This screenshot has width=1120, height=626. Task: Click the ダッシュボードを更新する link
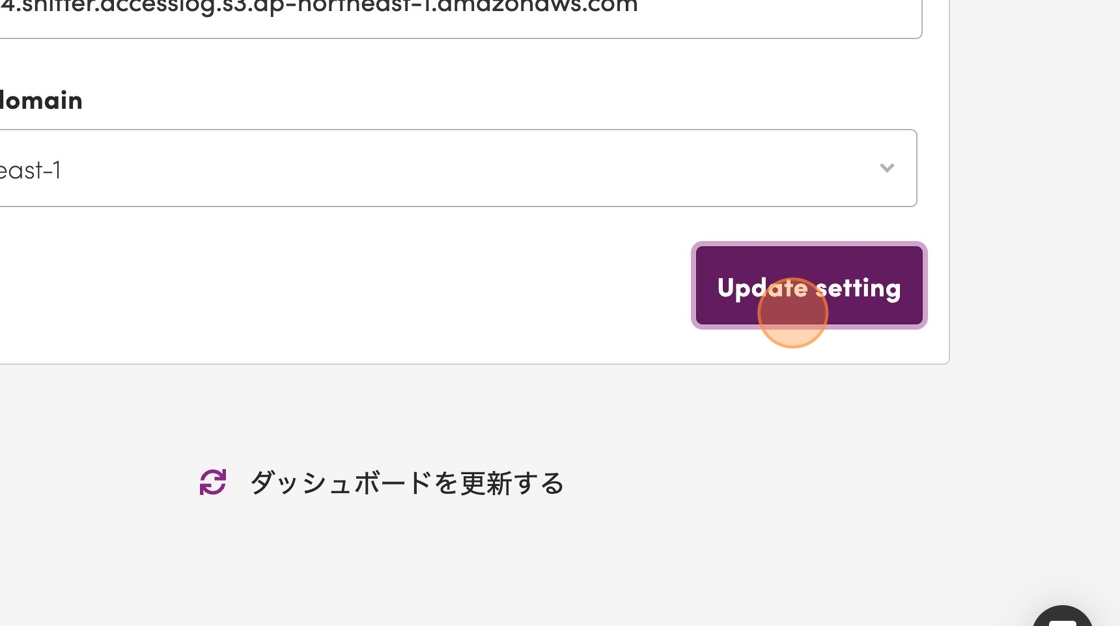pos(407,483)
